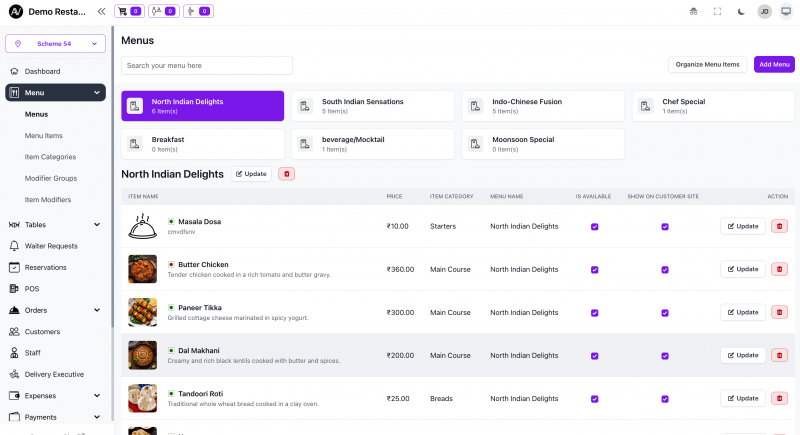The image size is (800, 435).
Task: Collapse the Menu sidebar section
Action: tap(55, 92)
